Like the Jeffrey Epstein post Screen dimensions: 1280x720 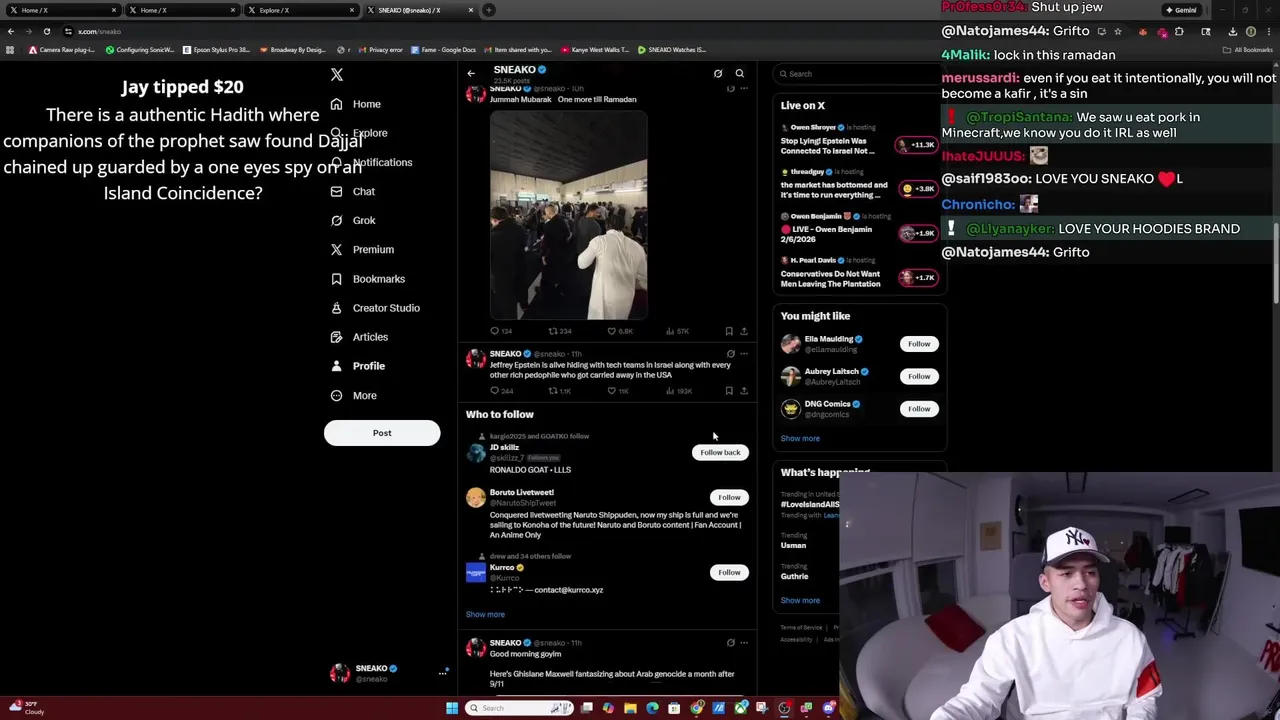(x=620, y=391)
